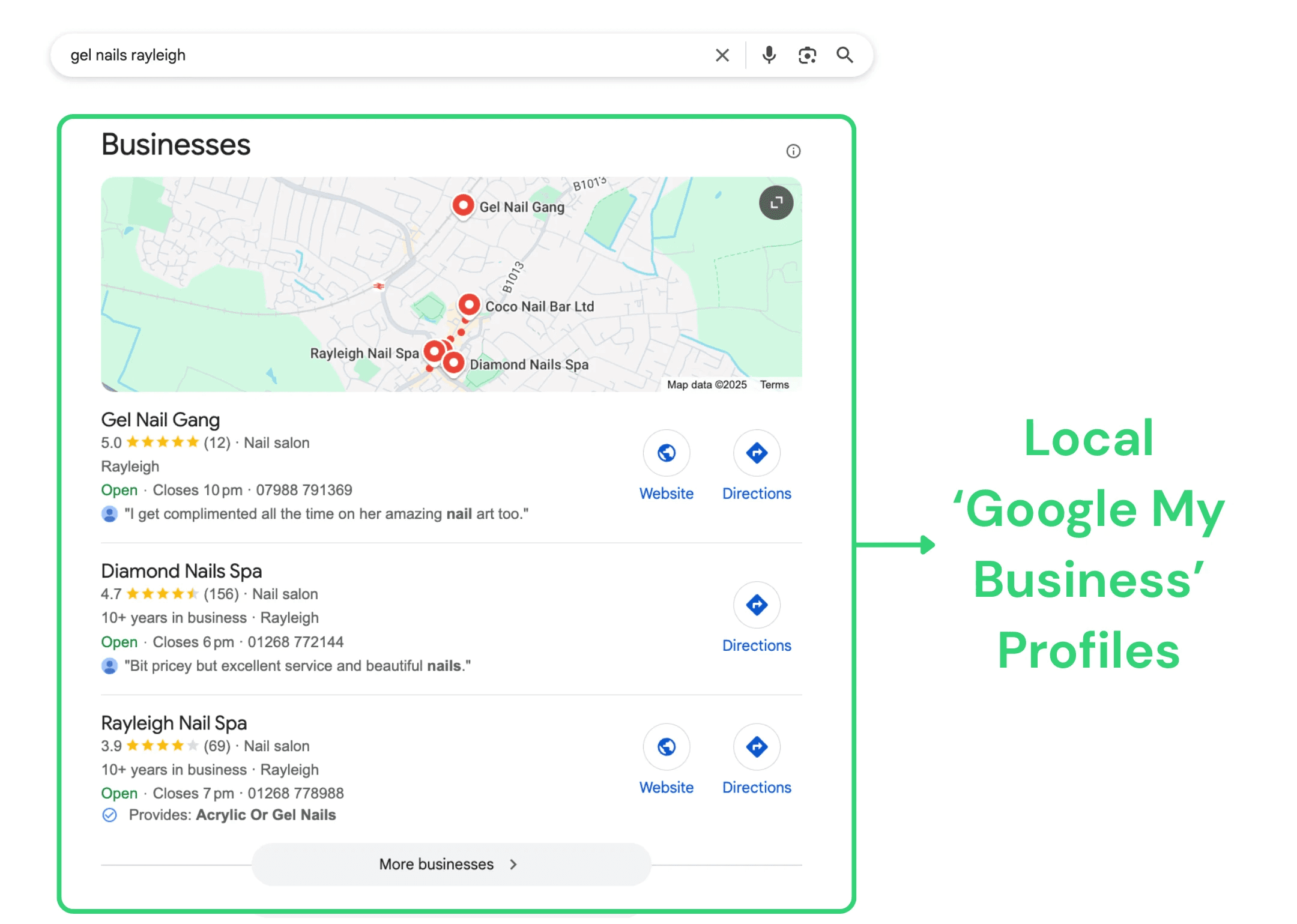
Task: Click the reviewer avatar on Gel Nail Gang review
Action: pyautogui.click(x=109, y=514)
